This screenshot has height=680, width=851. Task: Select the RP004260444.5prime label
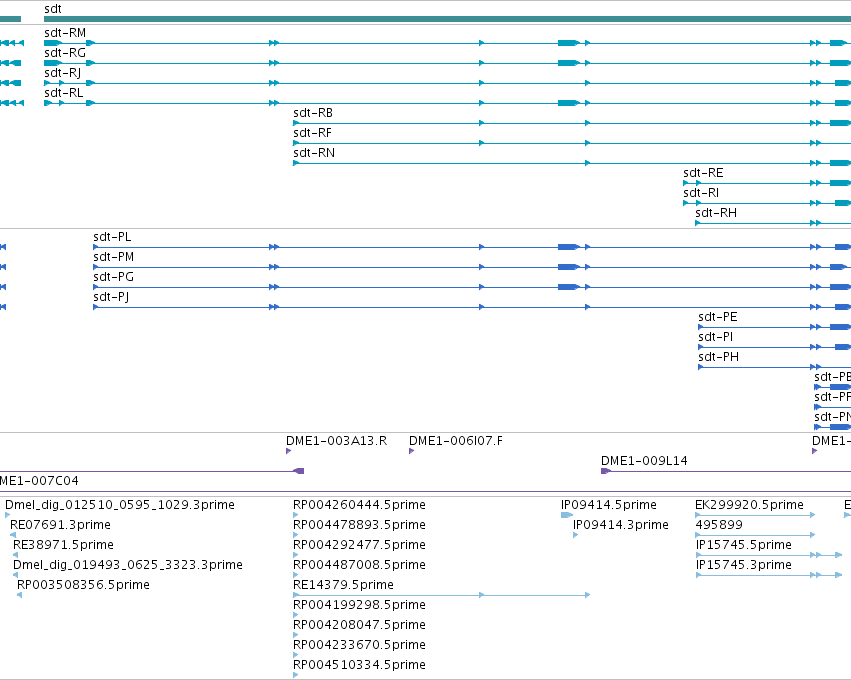pyautogui.click(x=359, y=505)
